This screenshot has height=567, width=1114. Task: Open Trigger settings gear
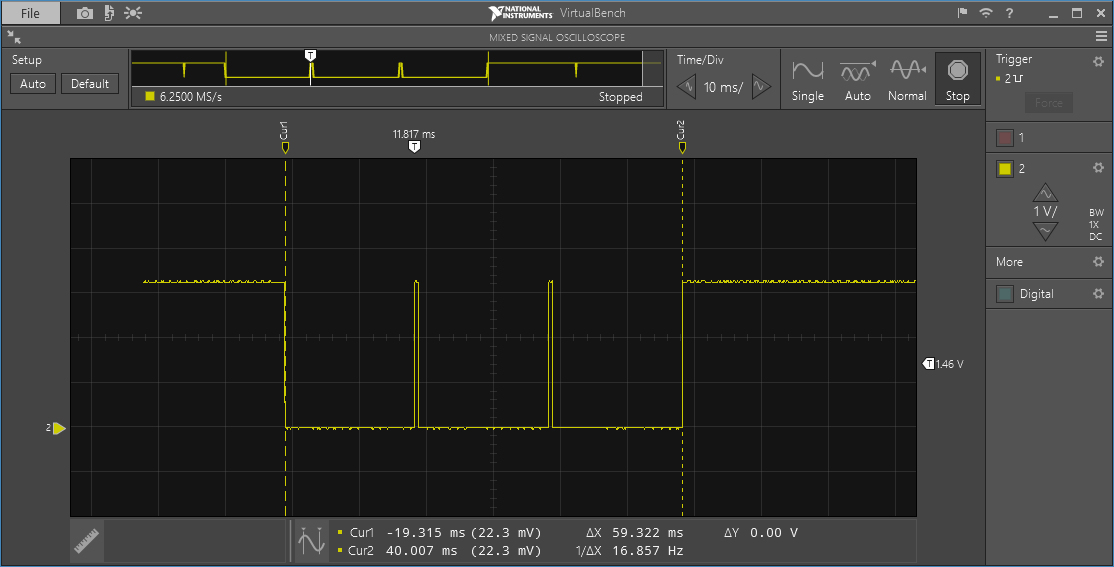1098,62
